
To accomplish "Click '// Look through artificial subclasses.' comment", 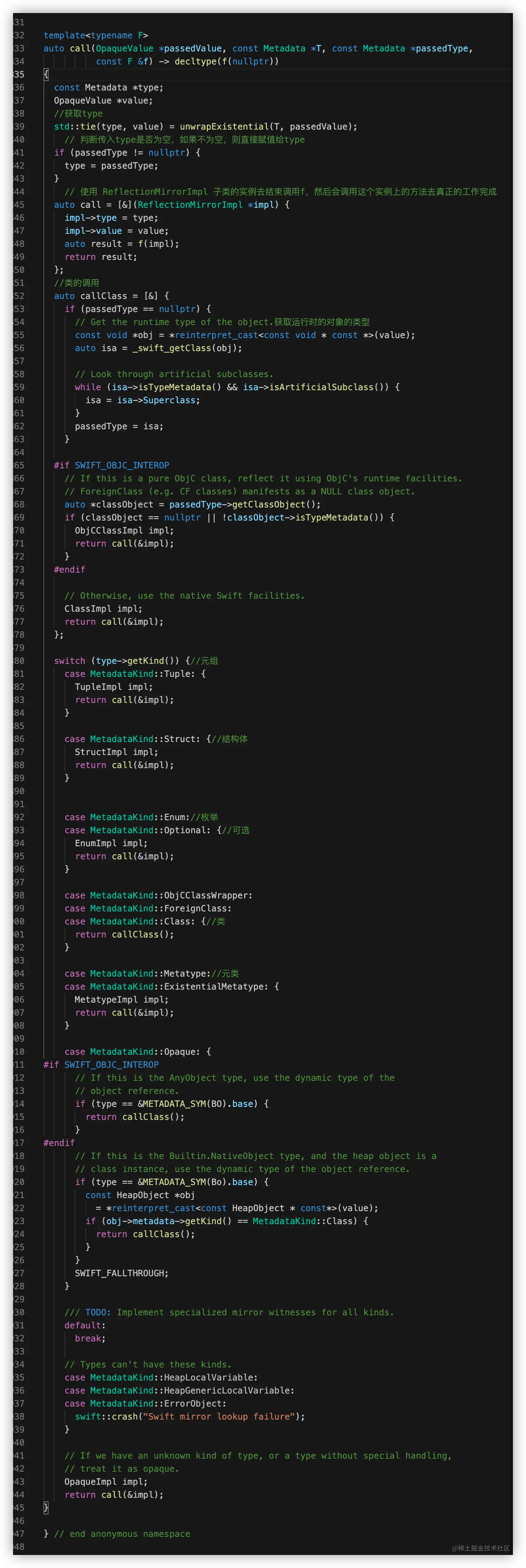I will point(174,374).
